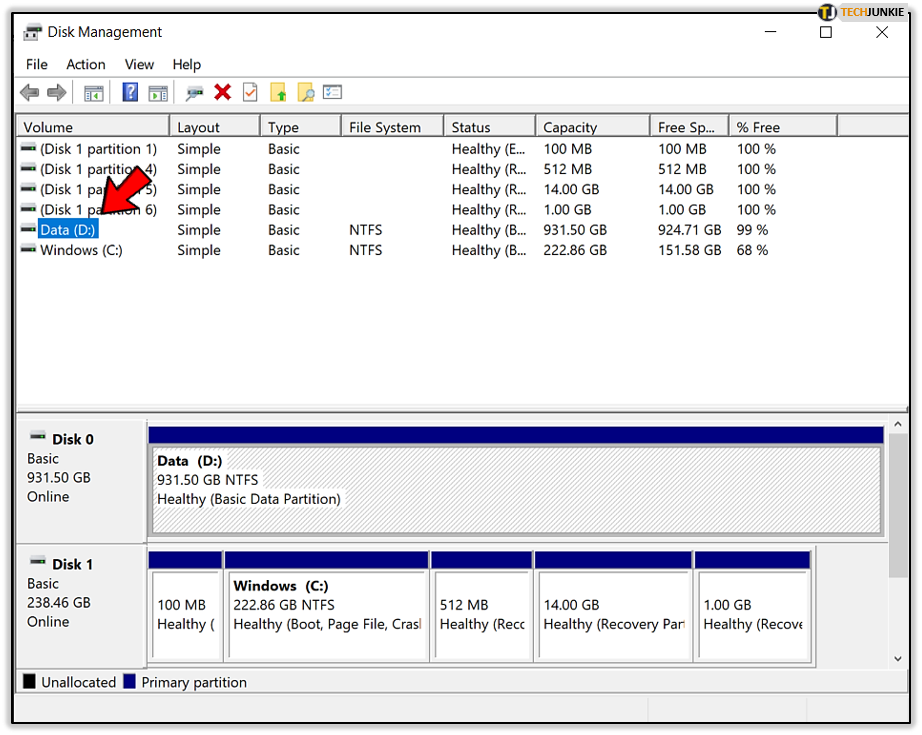Click the drive icon beside Disk 1 partition 1
This screenshot has height=735, width=922.
(28, 148)
